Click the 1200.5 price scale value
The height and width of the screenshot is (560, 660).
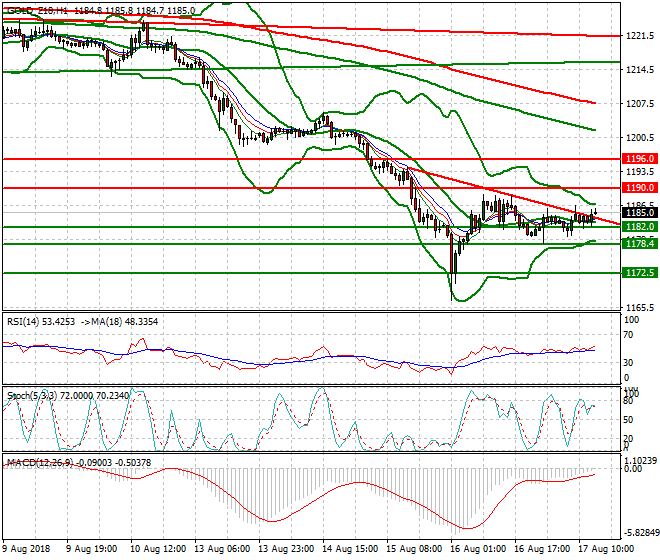(640, 138)
